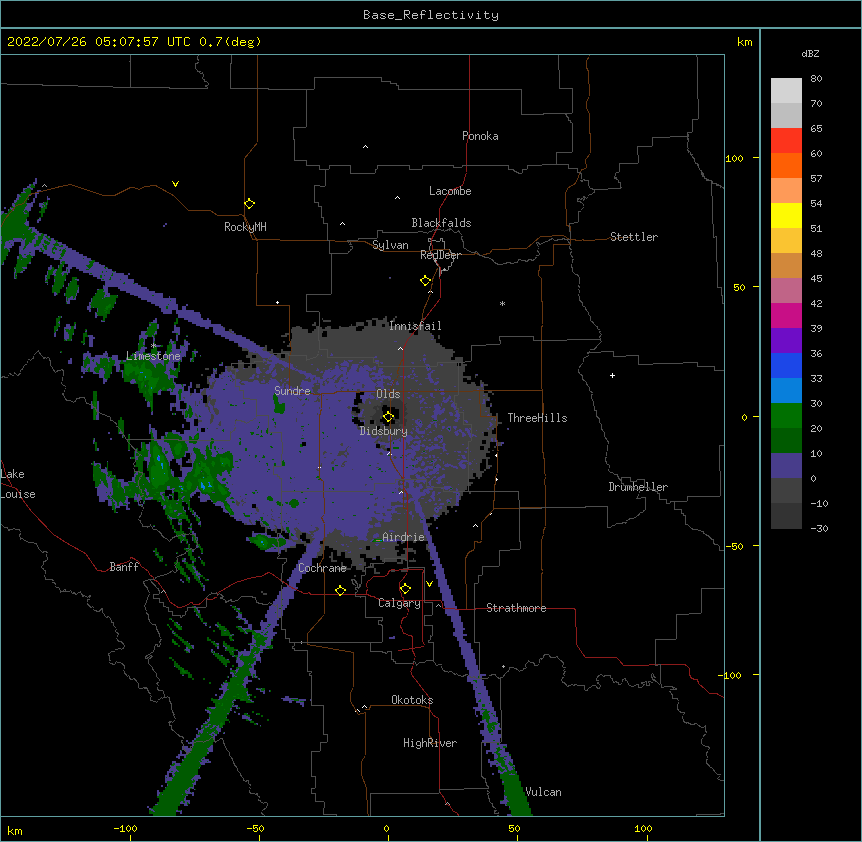Click the Lacombe city label

(450, 191)
